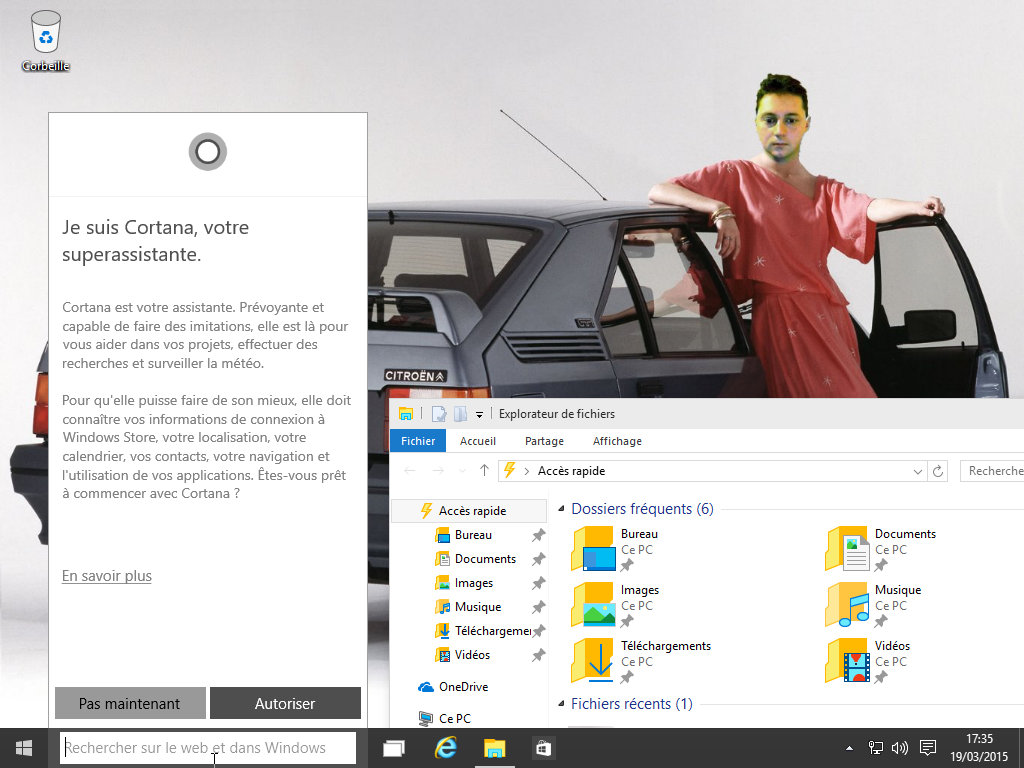Open the Action Center notification icon
The width and height of the screenshot is (1024, 768).
926,747
